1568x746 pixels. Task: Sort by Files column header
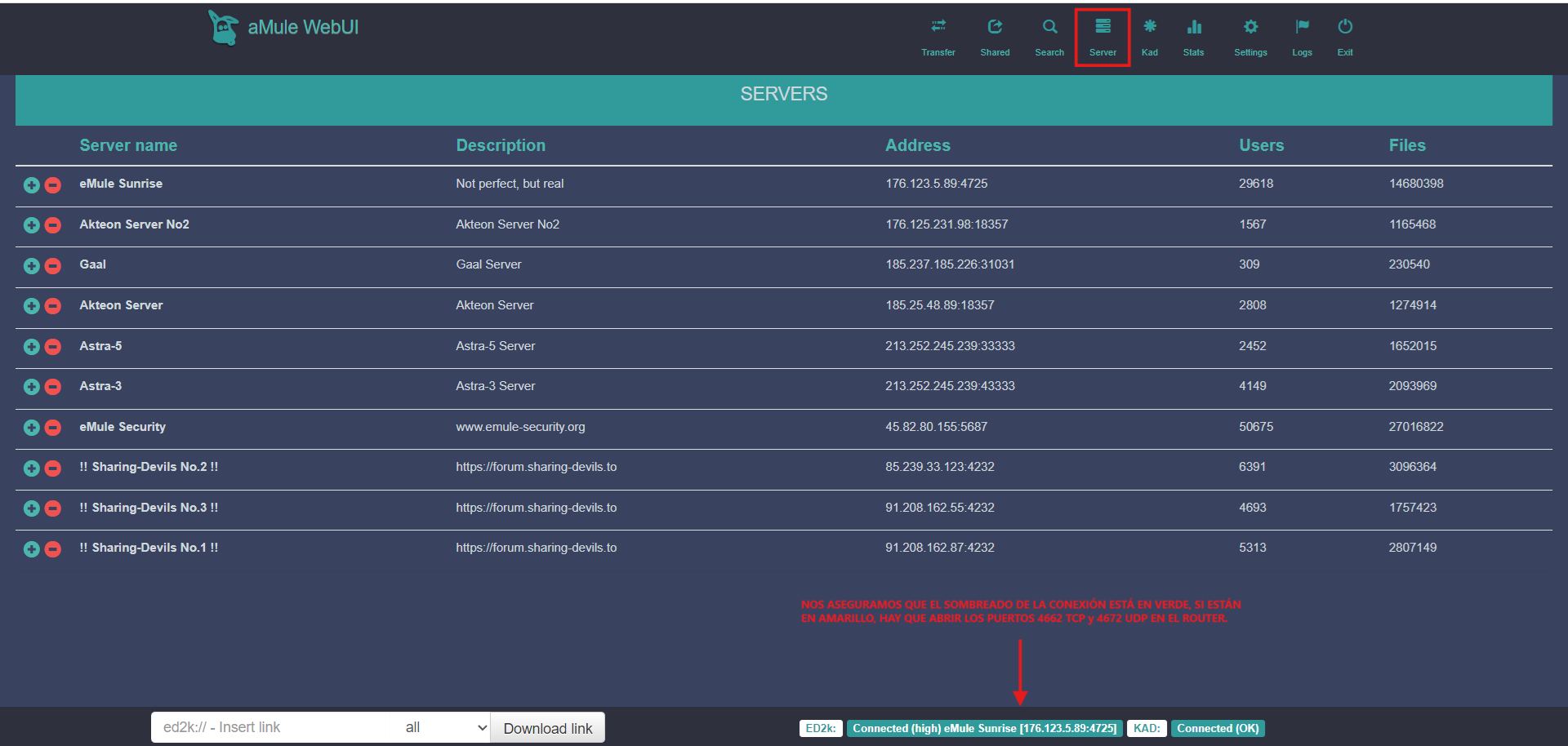[x=1407, y=145]
